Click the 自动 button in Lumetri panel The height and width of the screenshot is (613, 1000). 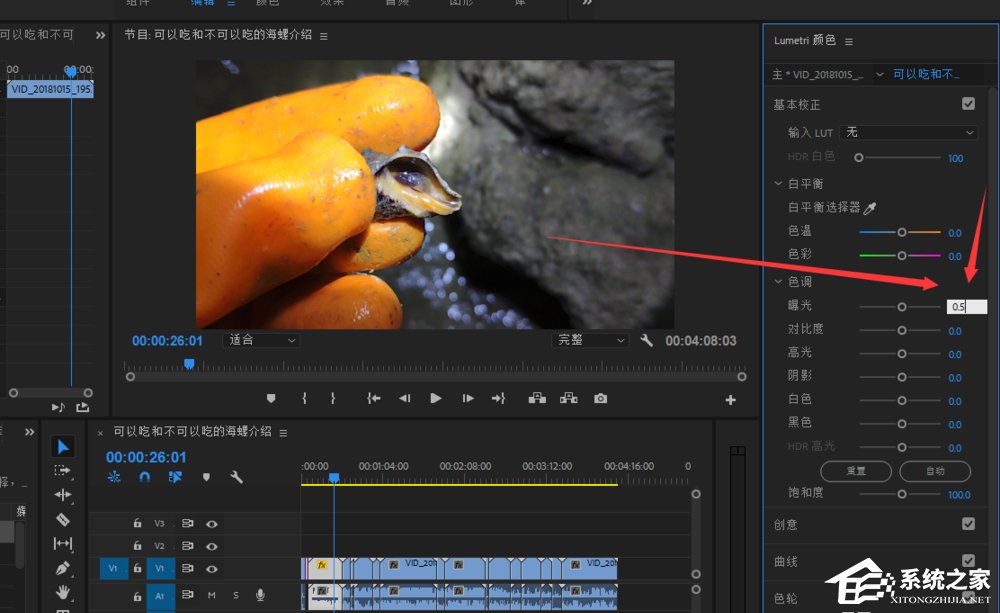coord(935,471)
